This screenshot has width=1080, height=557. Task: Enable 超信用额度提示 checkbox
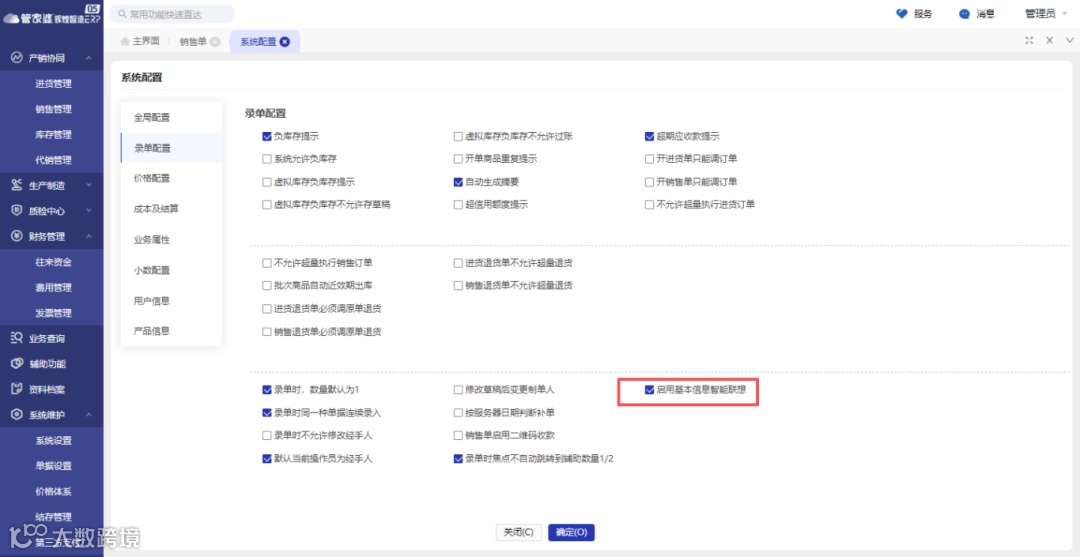(458, 204)
